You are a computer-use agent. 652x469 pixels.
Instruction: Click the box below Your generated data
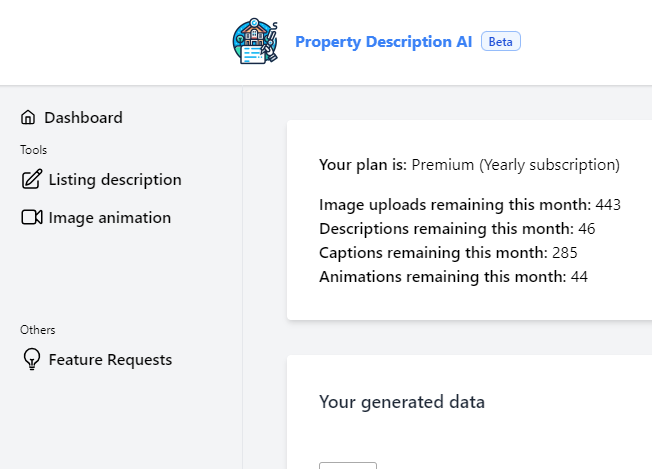[347, 465]
